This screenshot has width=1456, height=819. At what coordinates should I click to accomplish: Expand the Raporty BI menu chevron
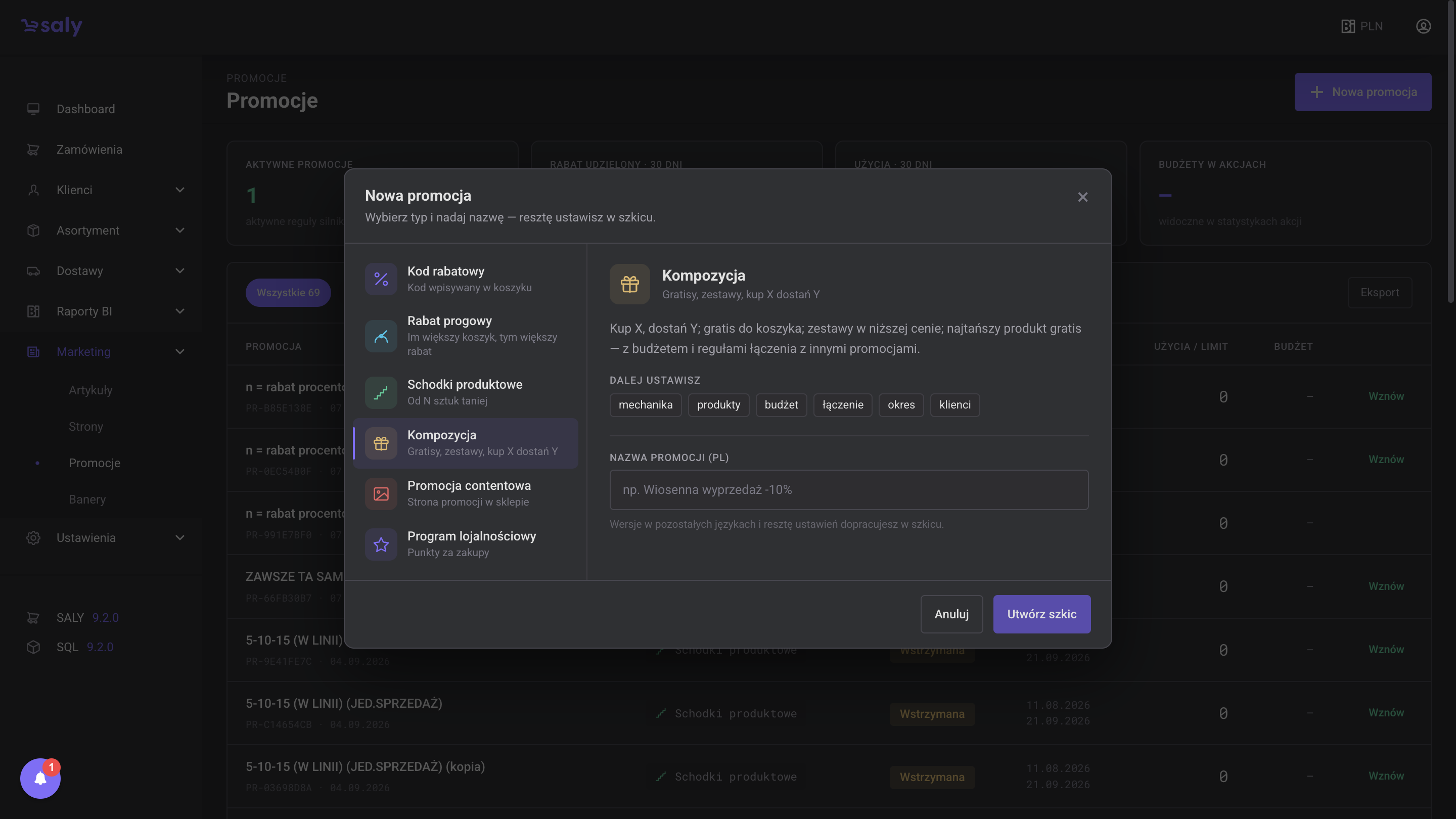coord(180,311)
